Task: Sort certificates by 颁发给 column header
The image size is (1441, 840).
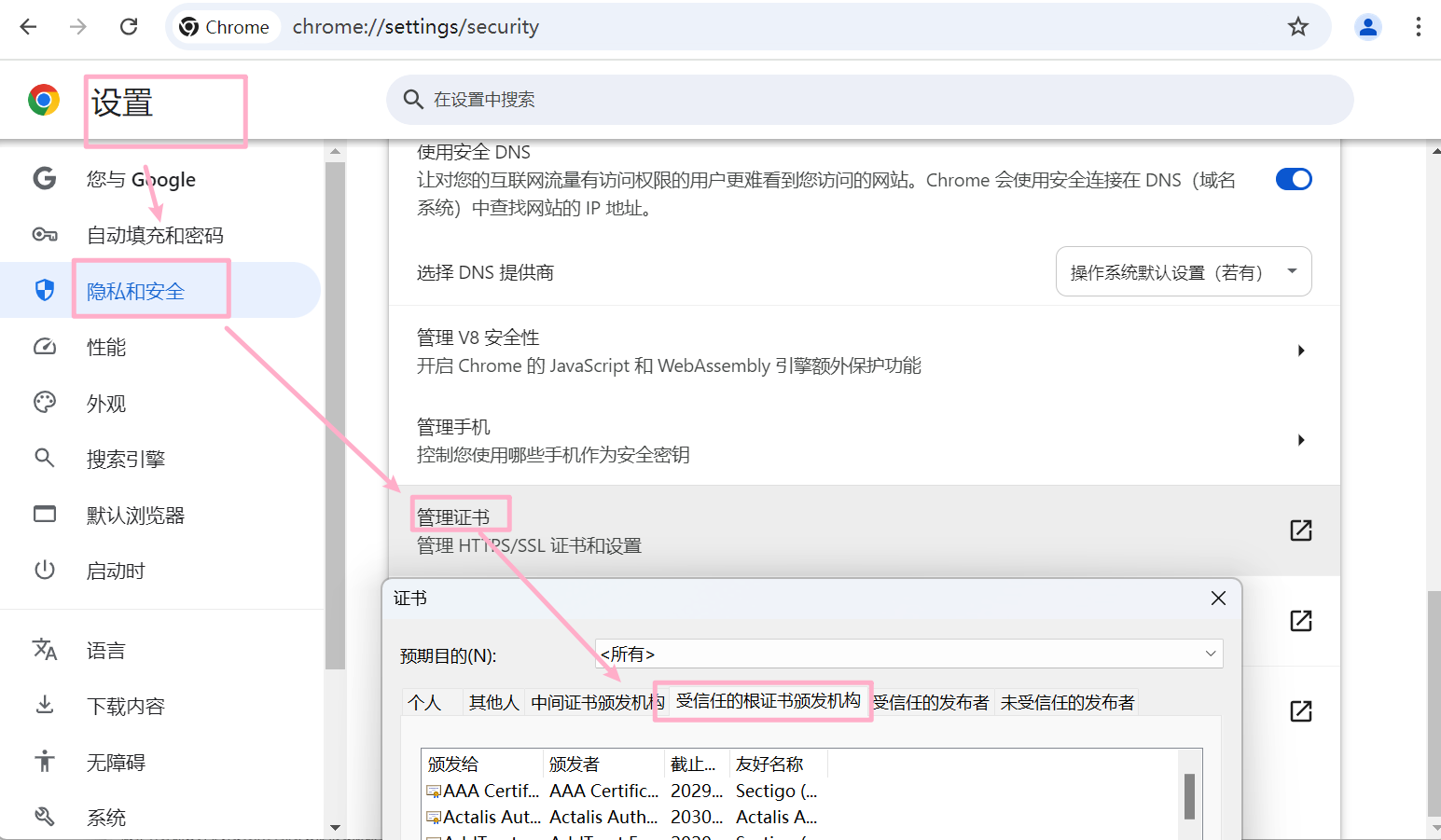Action: point(482,764)
